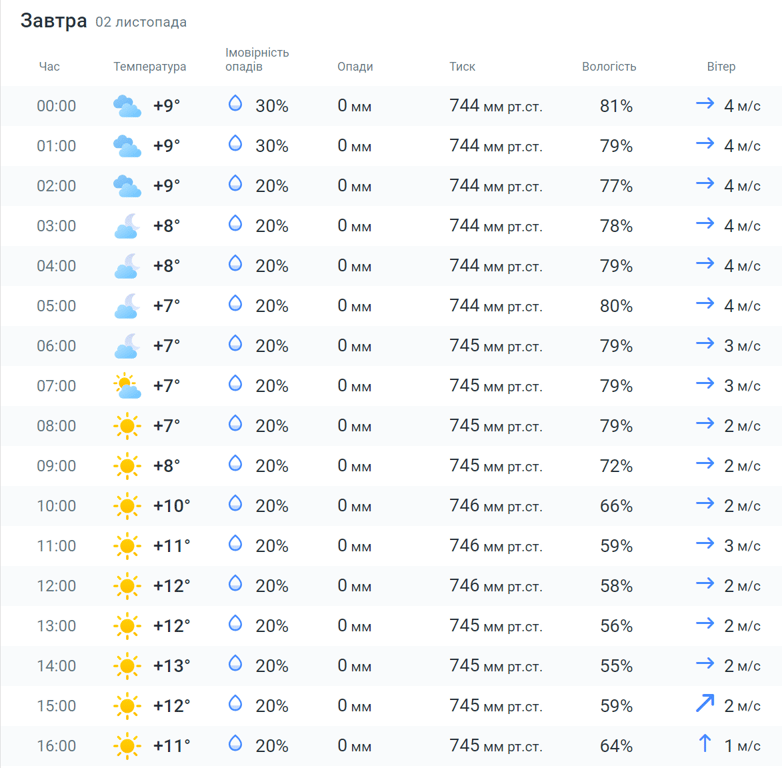Click the sun icon at 12:00
Image resolution: width=782 pixels, height=768 pixels.
click(x=126, y=586)
